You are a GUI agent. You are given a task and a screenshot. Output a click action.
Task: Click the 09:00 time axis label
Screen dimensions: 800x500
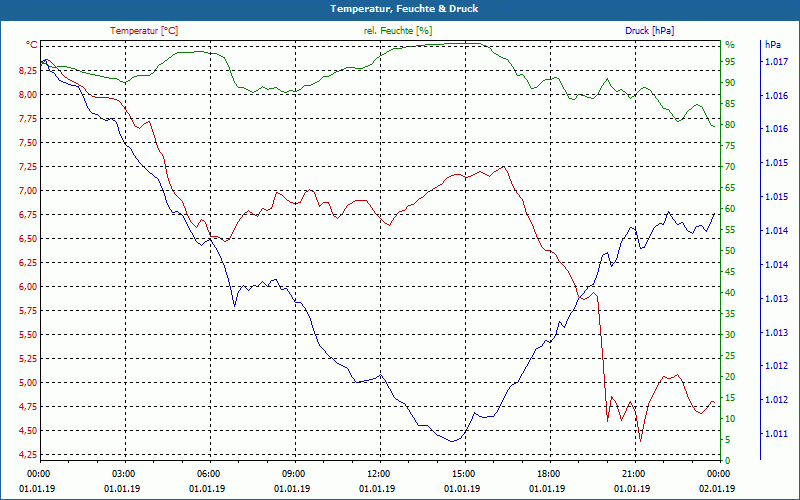(292, 473)
